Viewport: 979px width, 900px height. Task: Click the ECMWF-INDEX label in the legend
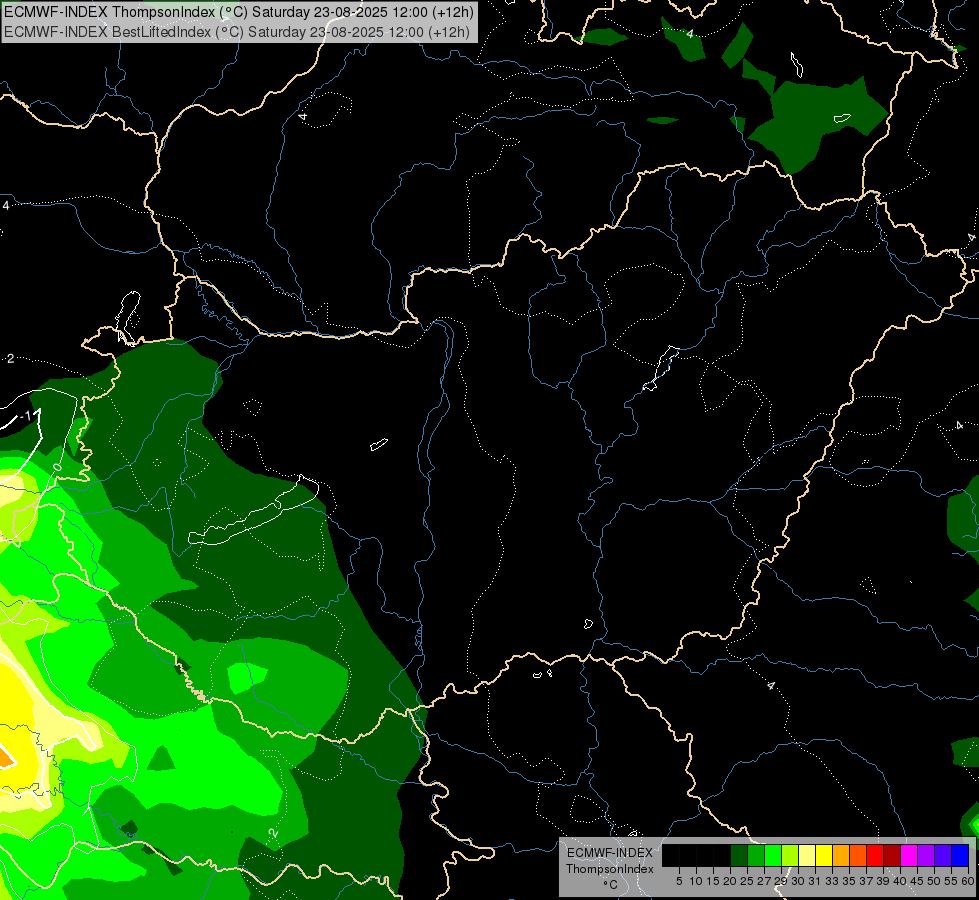tap(610, 853)
